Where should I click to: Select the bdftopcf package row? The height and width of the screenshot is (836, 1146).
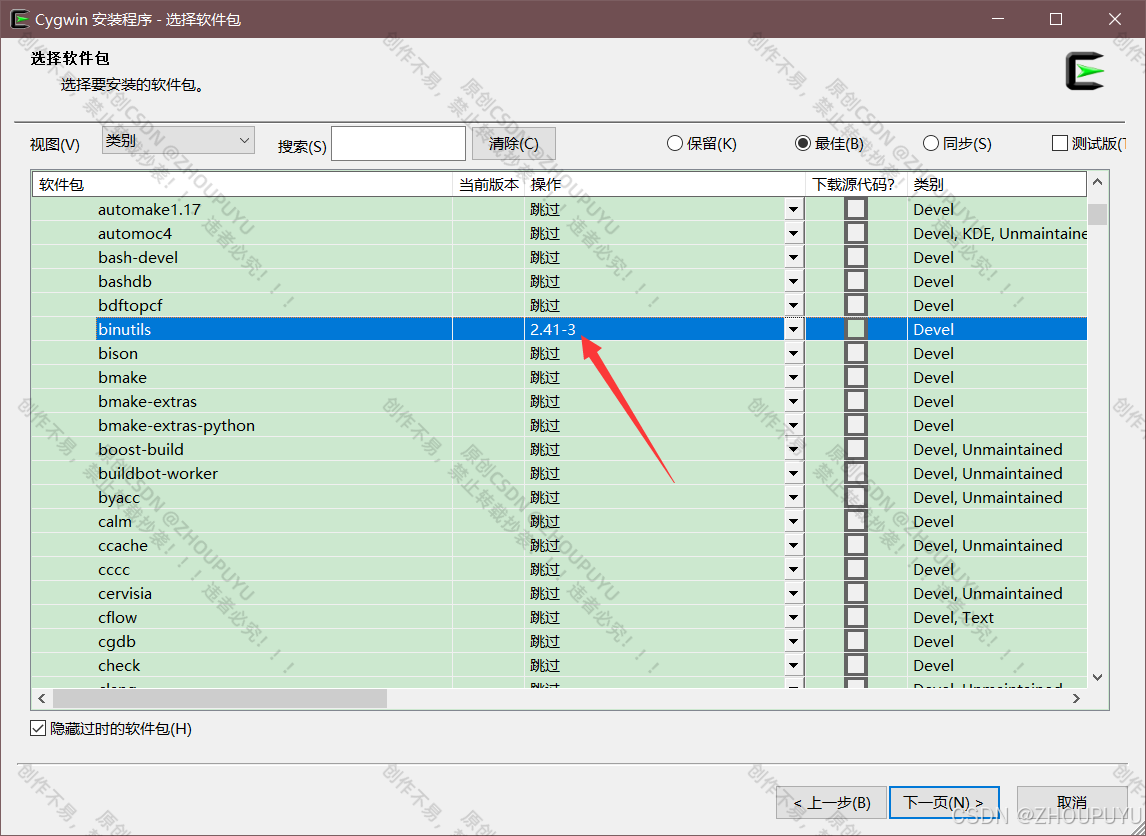click(559, 305)
